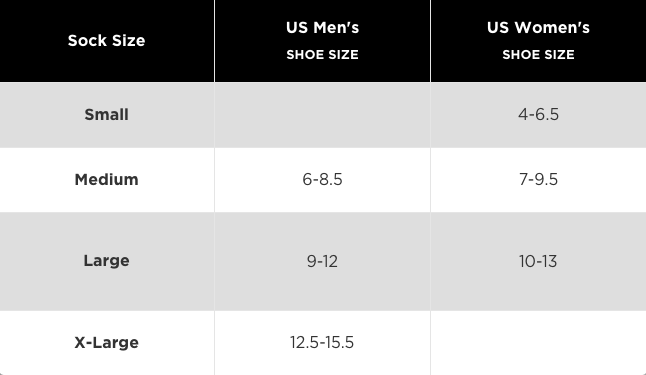Select the men's 9-12 size cell
Image resolution: width=646 pixels, height=375 pixels.
click(322, 261)
